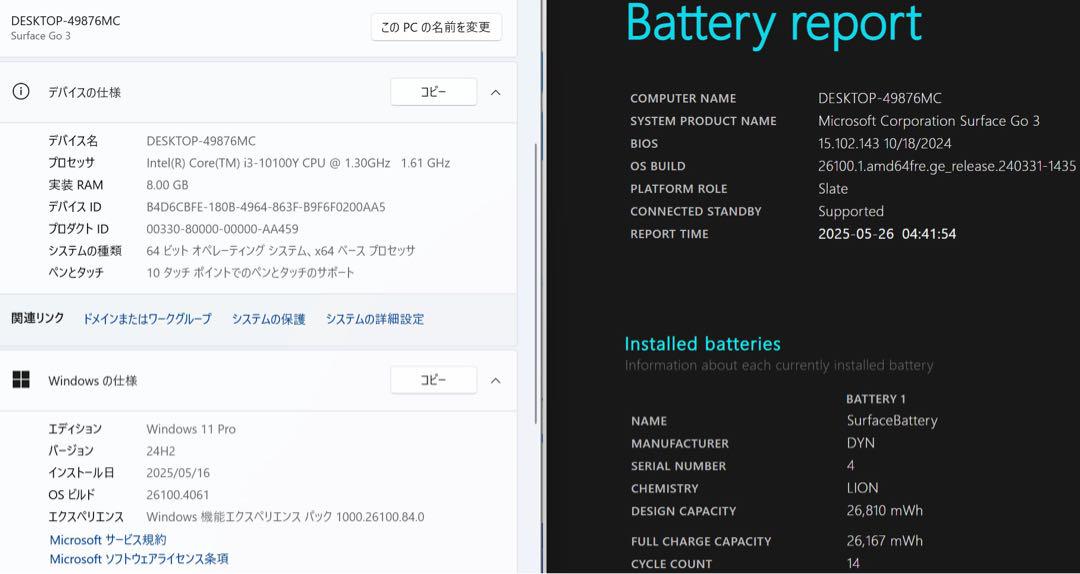Select the device name value DESKTOP-49876MC
This screenshot has height=574, width=1080.
[201, 141]
